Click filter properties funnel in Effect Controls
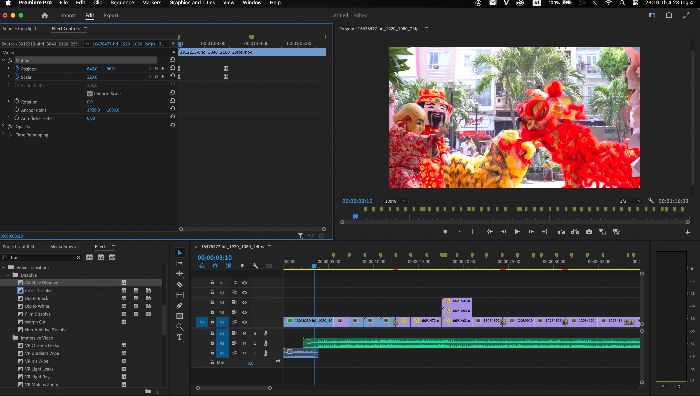This screenshot has width=700, height=396. 300,235
